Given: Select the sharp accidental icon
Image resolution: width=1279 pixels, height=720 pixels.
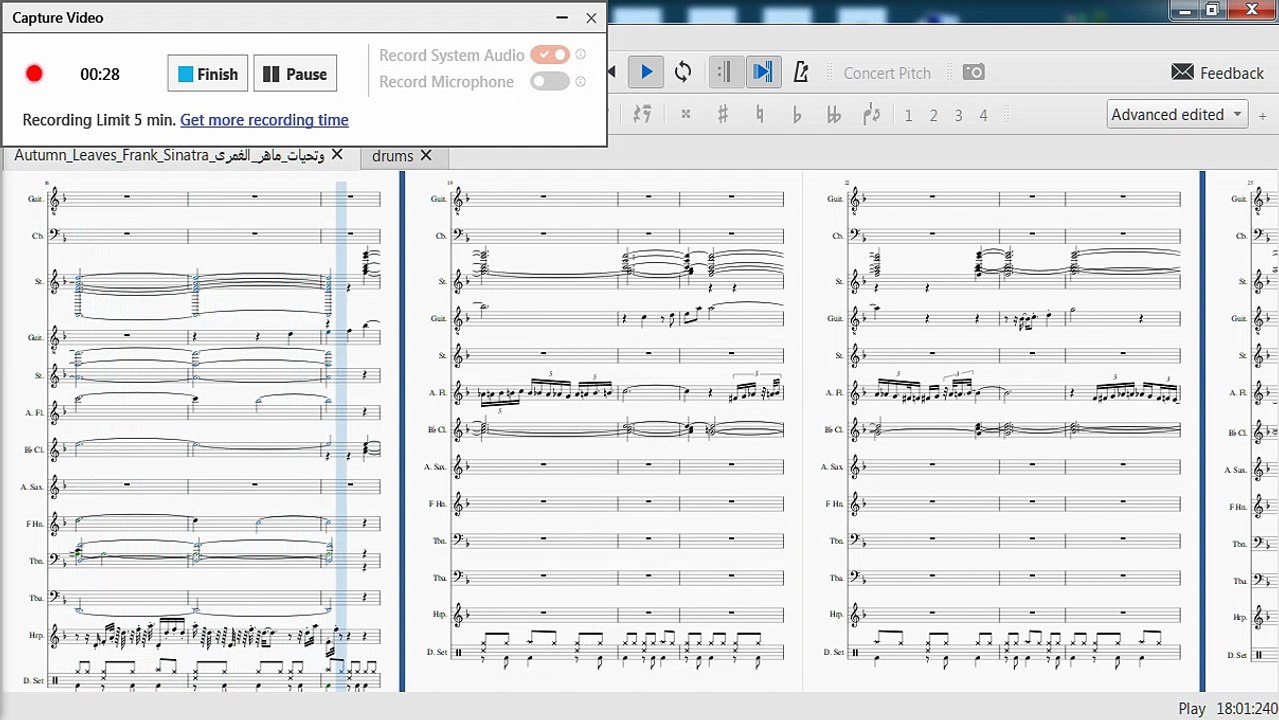Looking at the screenshot, I should tap(722, 115).
